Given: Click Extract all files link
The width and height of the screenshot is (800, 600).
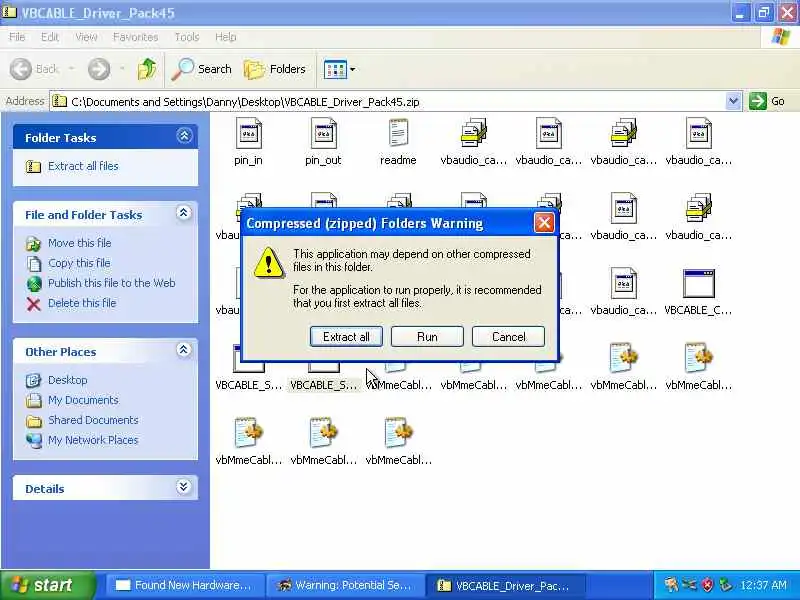Looking at the screenshot, I should [x=83, y=166].
